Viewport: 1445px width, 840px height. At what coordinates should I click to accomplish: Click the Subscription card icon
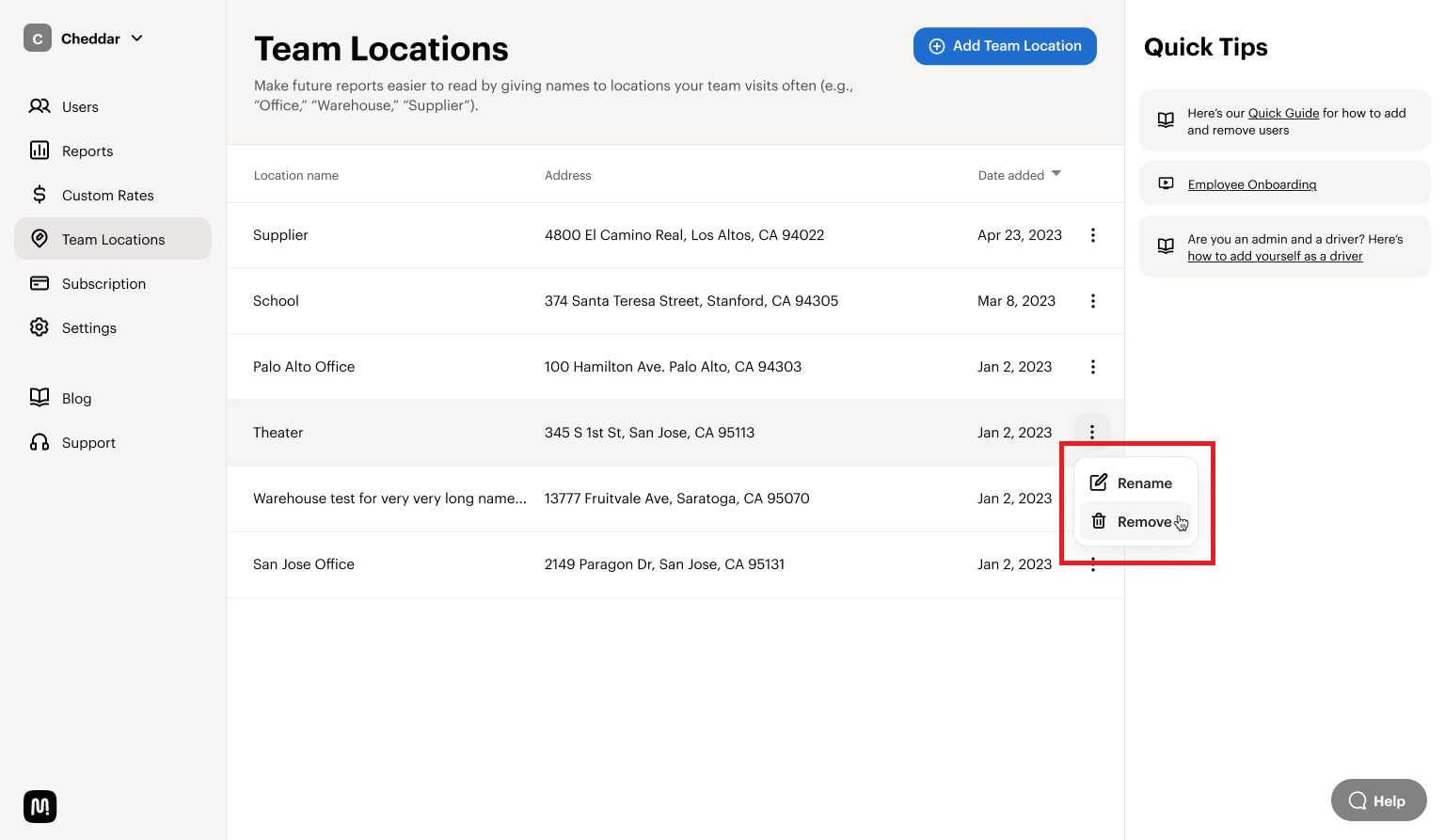coord(40,283)
